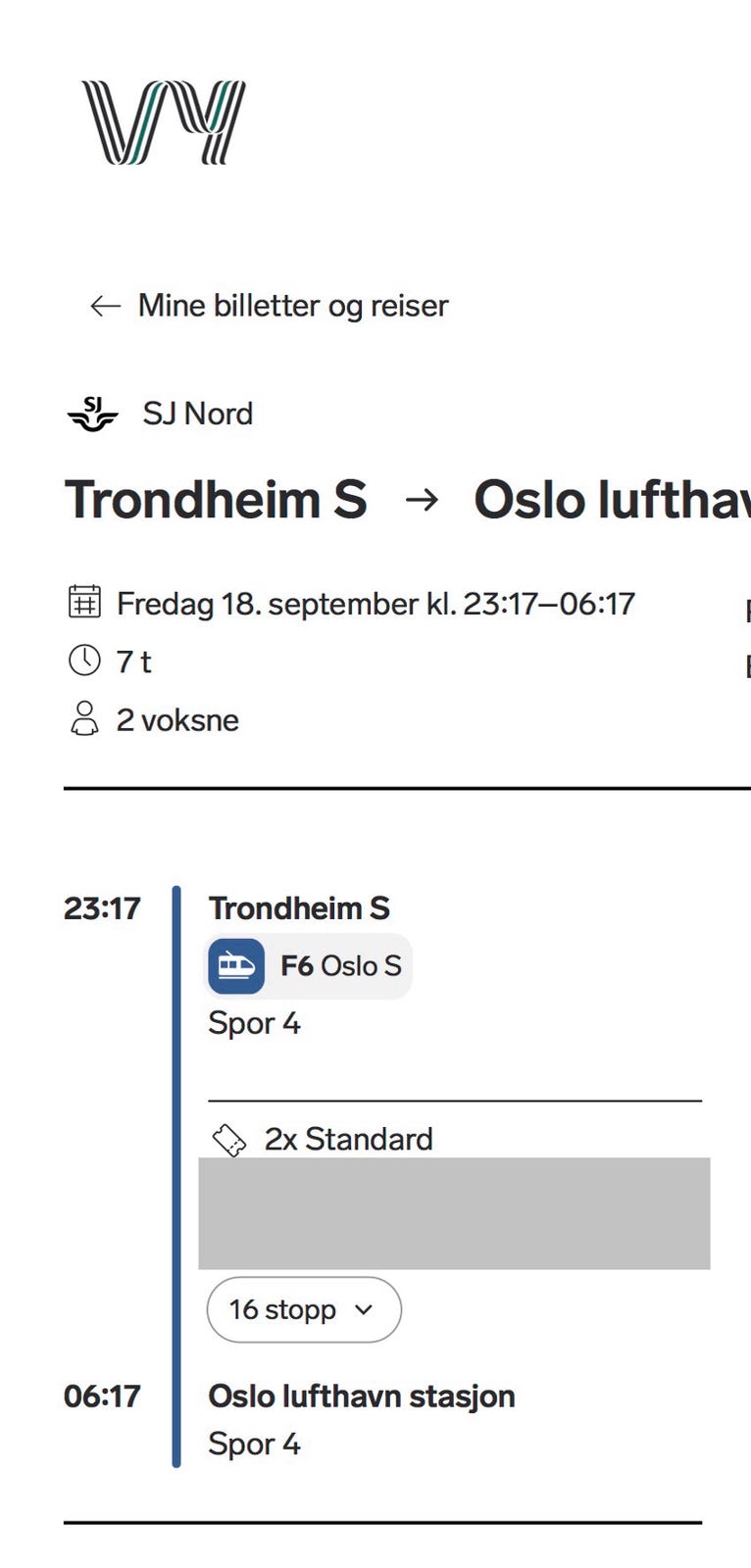Select the Oslo lufthavn stasjon arrival stop
The width and height of the screenshot is (751, 1568).
click(362, 1396)
